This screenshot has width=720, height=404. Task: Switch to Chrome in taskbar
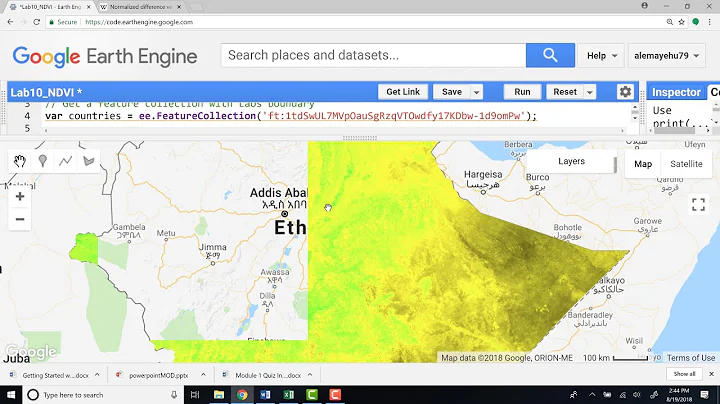pos(242,395)
